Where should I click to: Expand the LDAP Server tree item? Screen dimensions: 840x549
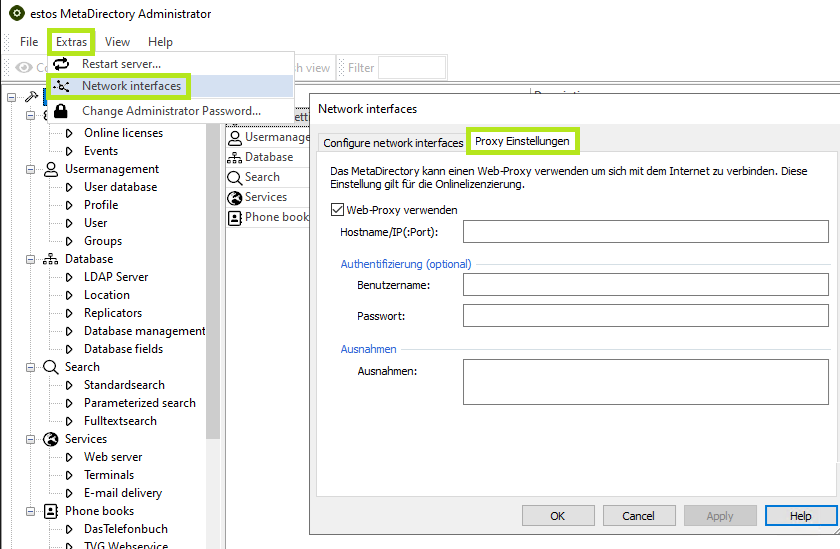[x=69, y=277]
